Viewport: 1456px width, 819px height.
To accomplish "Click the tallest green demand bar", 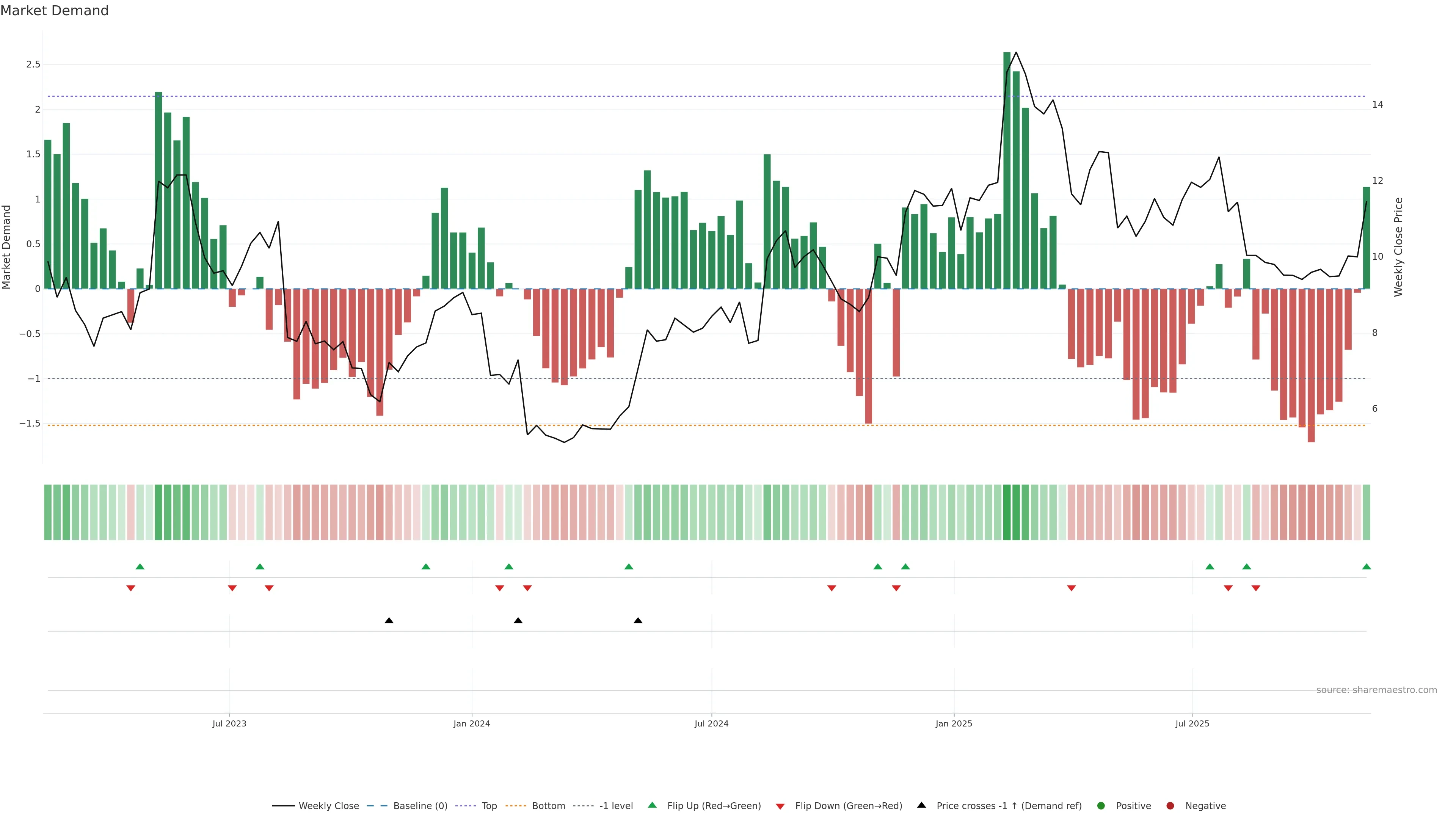I will point(1007,169).
